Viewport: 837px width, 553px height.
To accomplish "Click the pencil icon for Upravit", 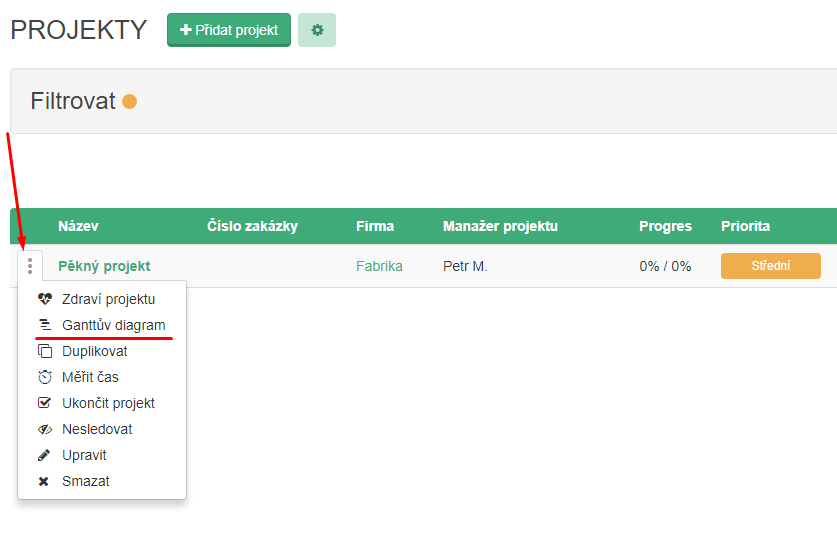I will [44, 455].
